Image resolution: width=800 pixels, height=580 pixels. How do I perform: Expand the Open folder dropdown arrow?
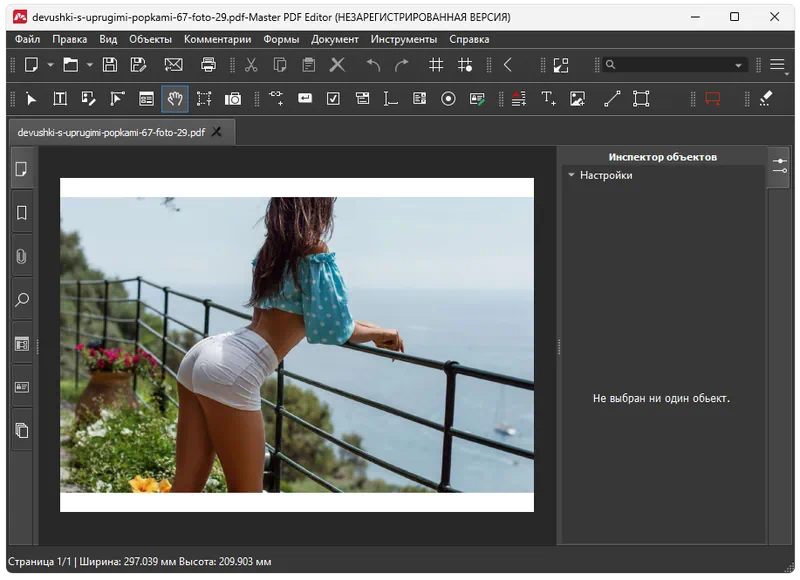89,65
